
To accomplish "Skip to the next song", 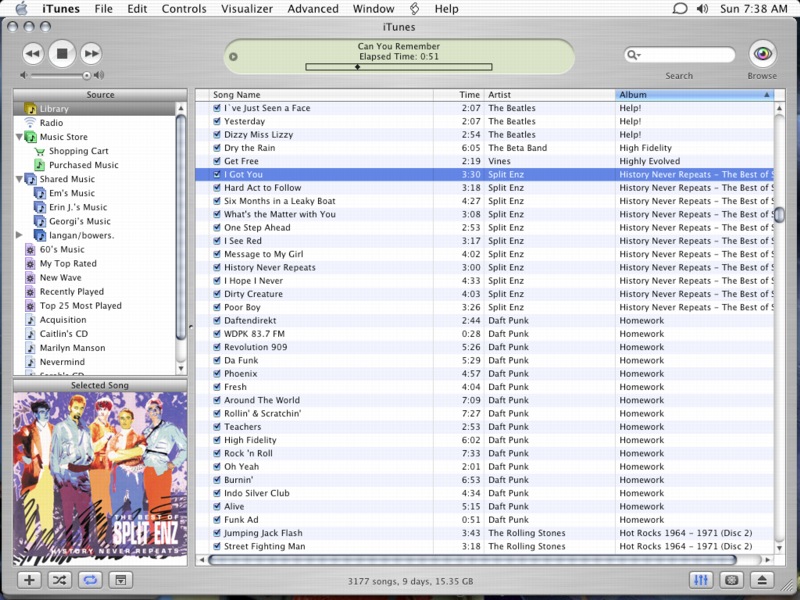I will point(90,53).
